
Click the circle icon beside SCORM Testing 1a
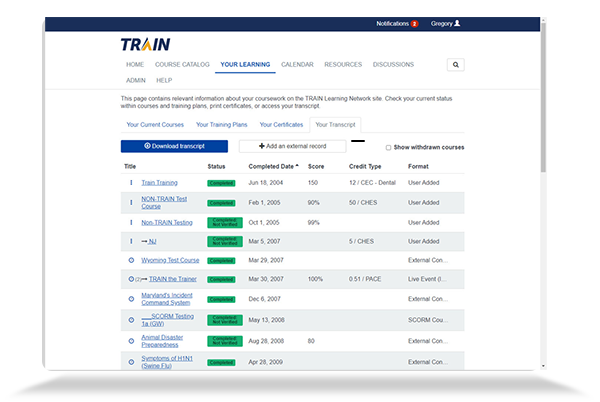tap(131, 320)
